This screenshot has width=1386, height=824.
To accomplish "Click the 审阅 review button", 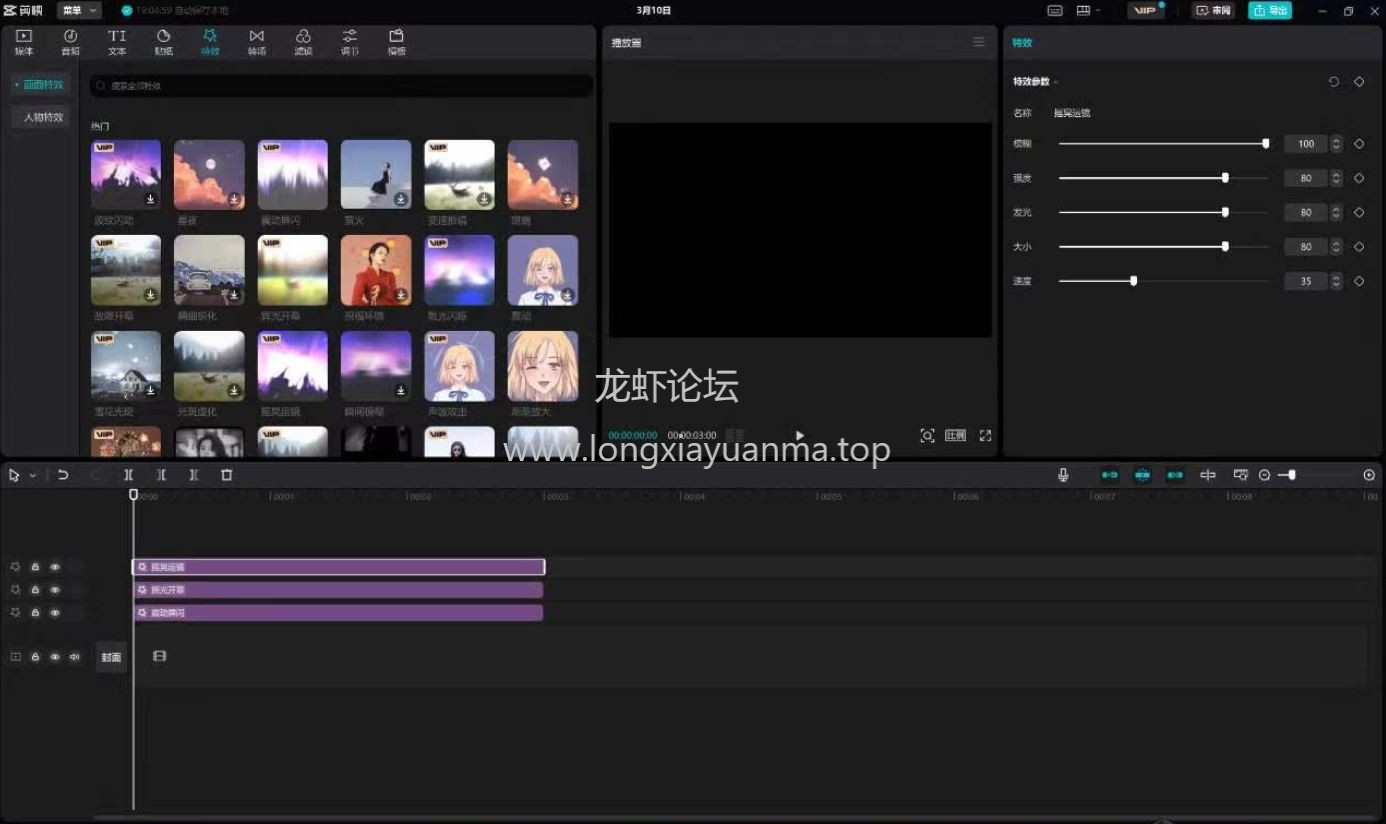I will [x=1213, y=11].
